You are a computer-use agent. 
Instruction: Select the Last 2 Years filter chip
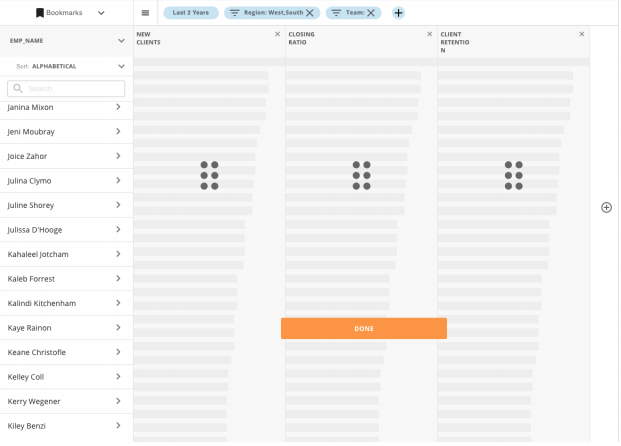(191, 13)
